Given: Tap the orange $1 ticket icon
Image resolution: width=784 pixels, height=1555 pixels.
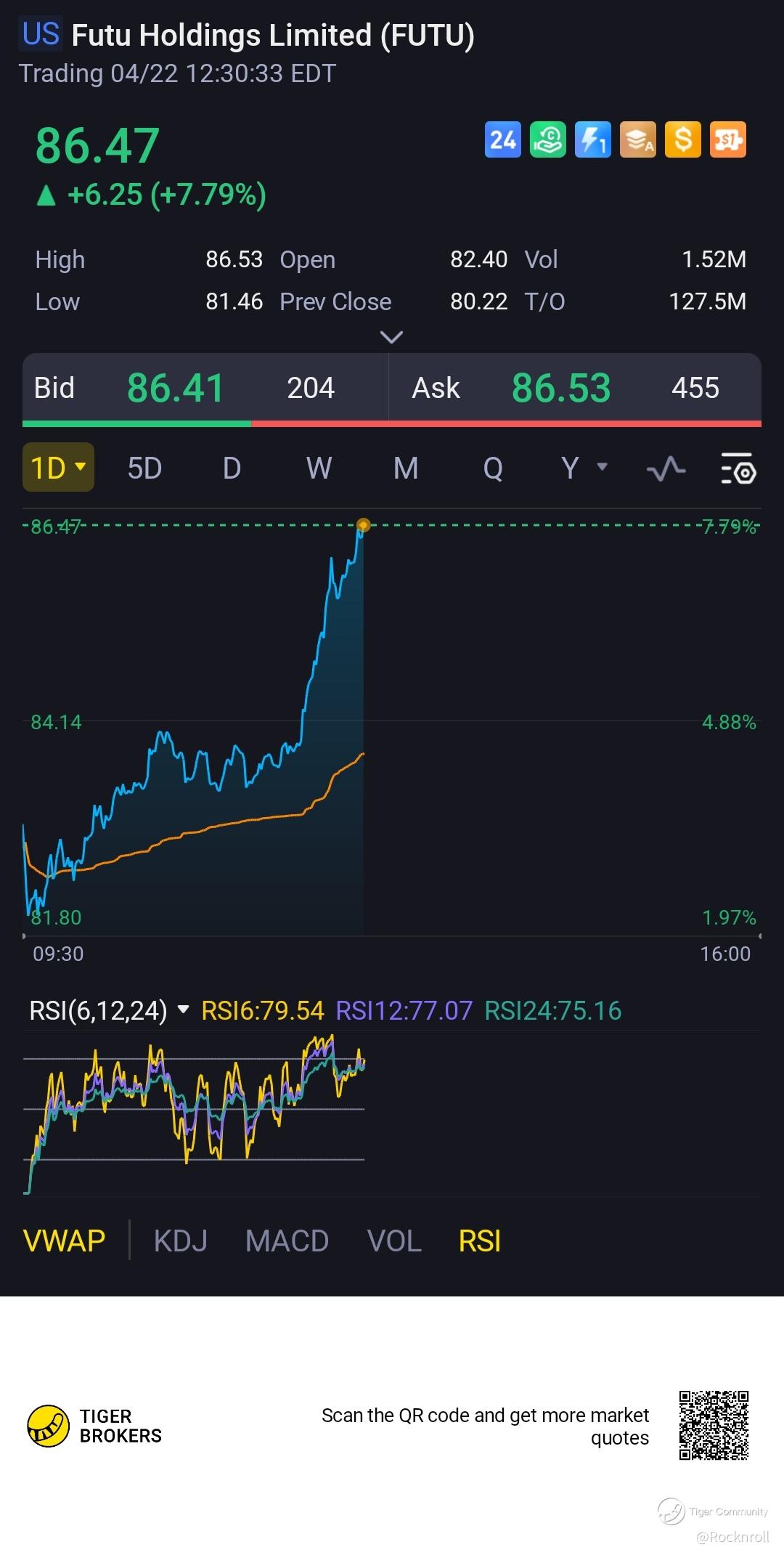Looking at the screenshot, I should (x=727, y=139).
